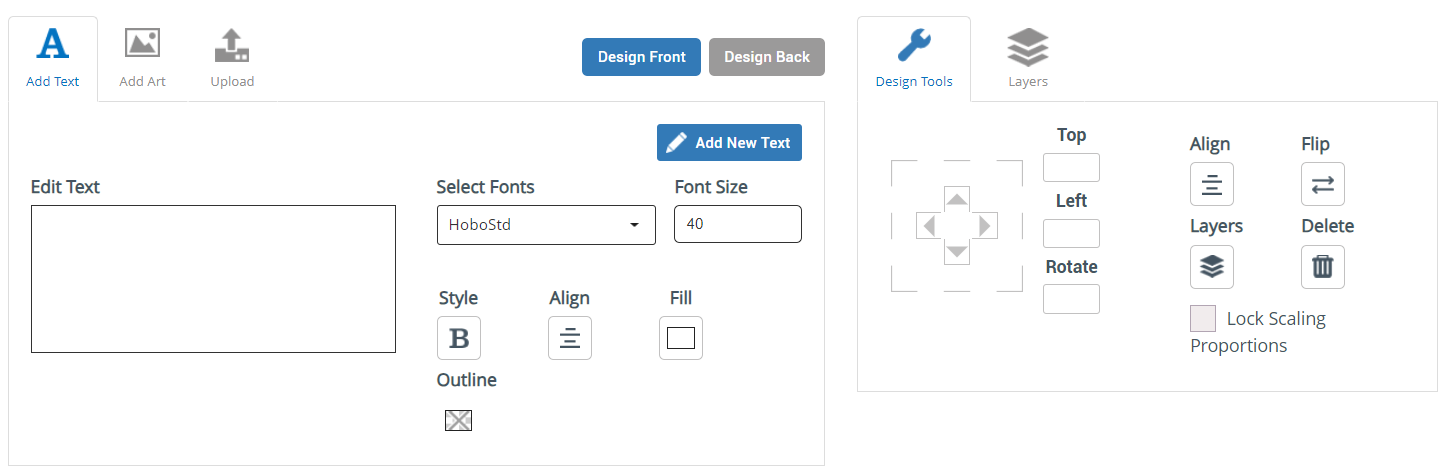Open the Fill color swatch
The height and width of the screenshot is (469, 1446).
(x=681, y=338)
